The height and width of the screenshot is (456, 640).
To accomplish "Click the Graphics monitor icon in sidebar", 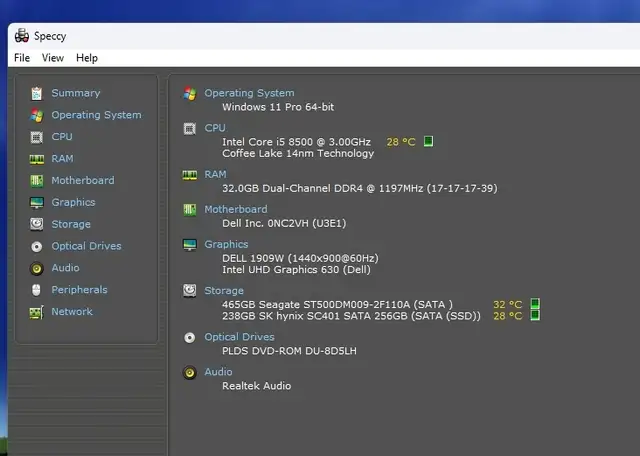I will pyautogui.click(x=37, y=202).
